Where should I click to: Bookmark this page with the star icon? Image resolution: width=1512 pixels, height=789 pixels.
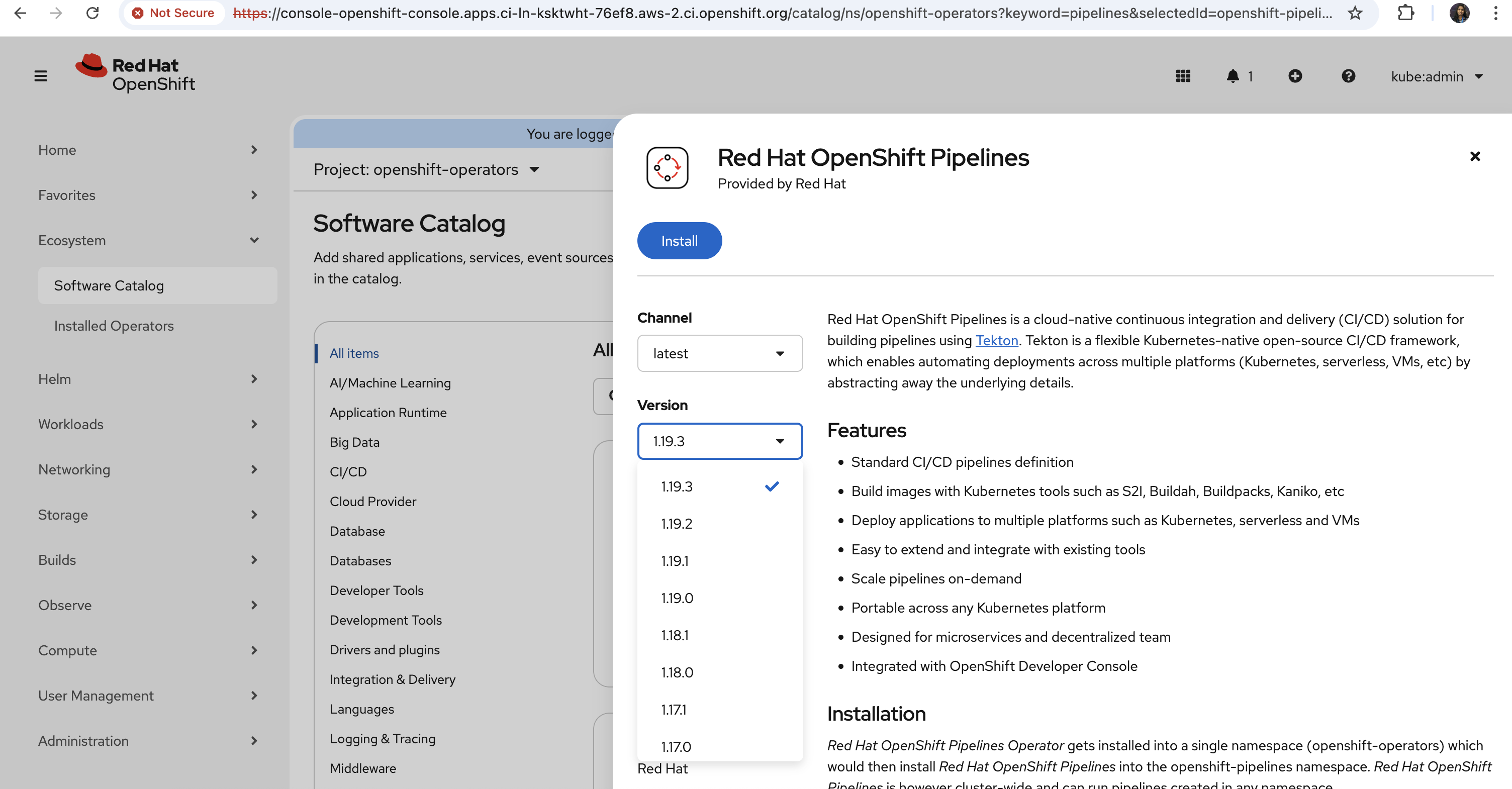pos(1355,13)
